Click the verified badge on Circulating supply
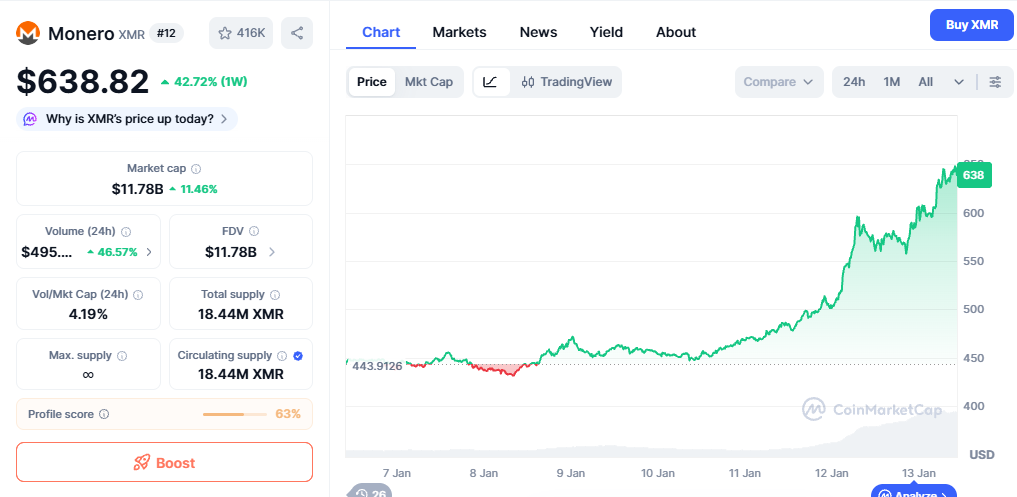This screenshot has height=497, width=1017. coord(298,356)
